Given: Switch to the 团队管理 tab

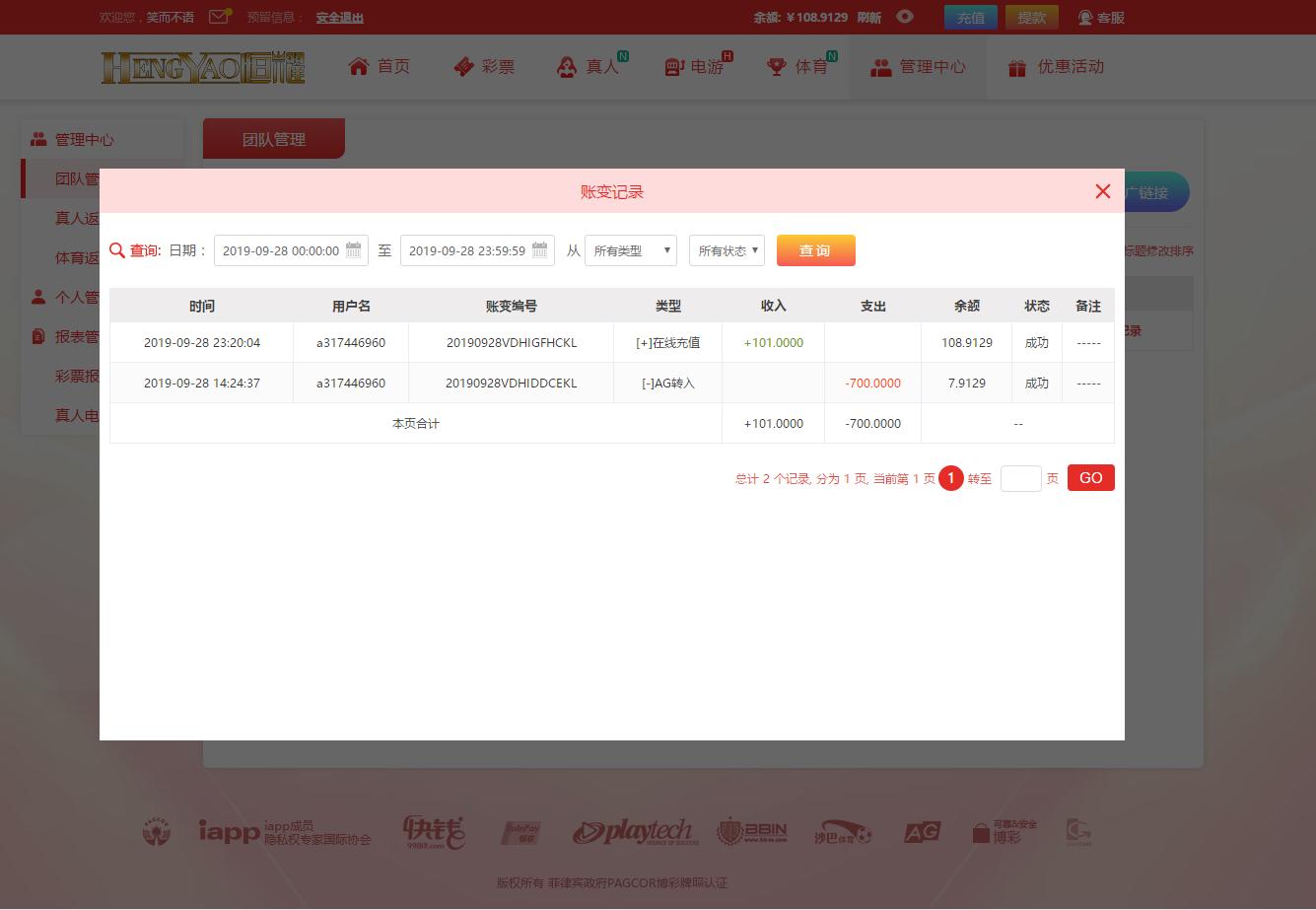Looking at the screenshot, I should click(273, 138).
